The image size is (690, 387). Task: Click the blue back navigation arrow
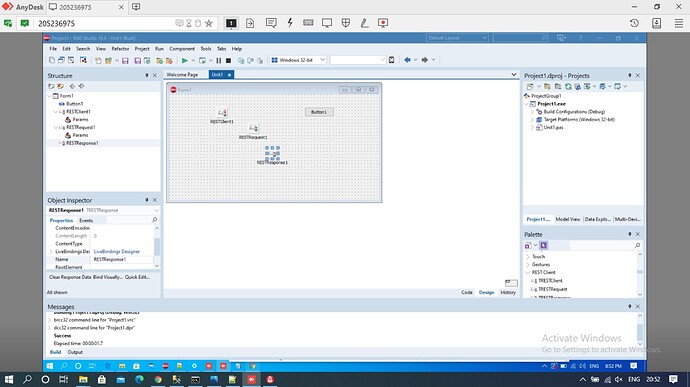click(407, 60)
